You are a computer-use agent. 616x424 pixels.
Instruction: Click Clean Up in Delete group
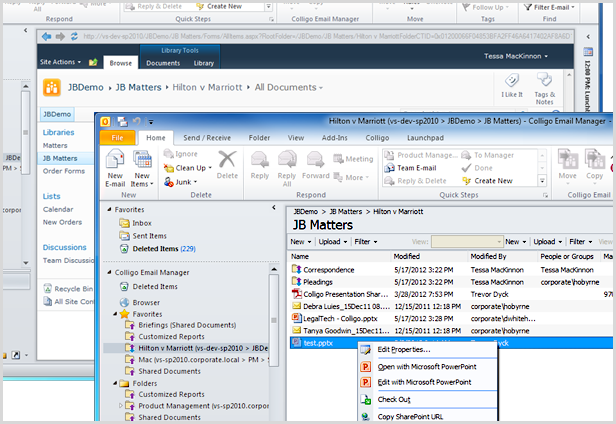tap(187, 168)
